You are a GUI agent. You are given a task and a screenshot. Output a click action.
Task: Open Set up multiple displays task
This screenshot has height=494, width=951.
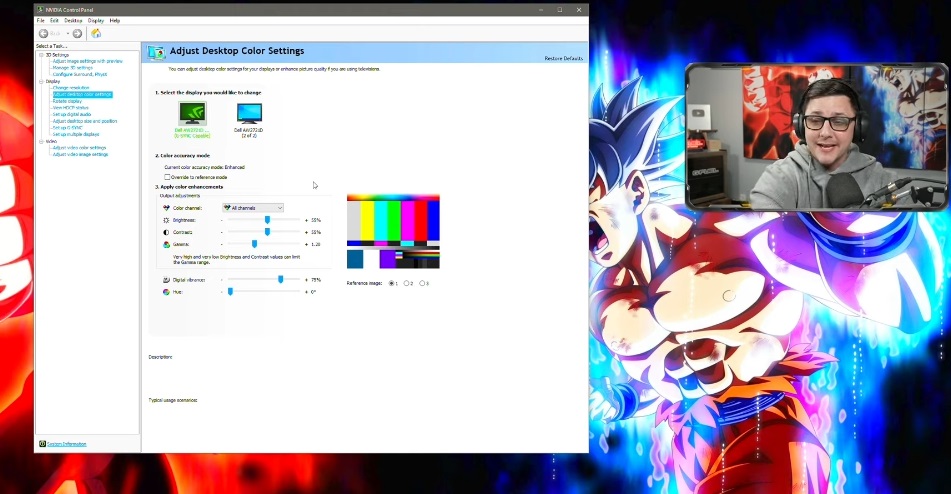coord(76,135)
